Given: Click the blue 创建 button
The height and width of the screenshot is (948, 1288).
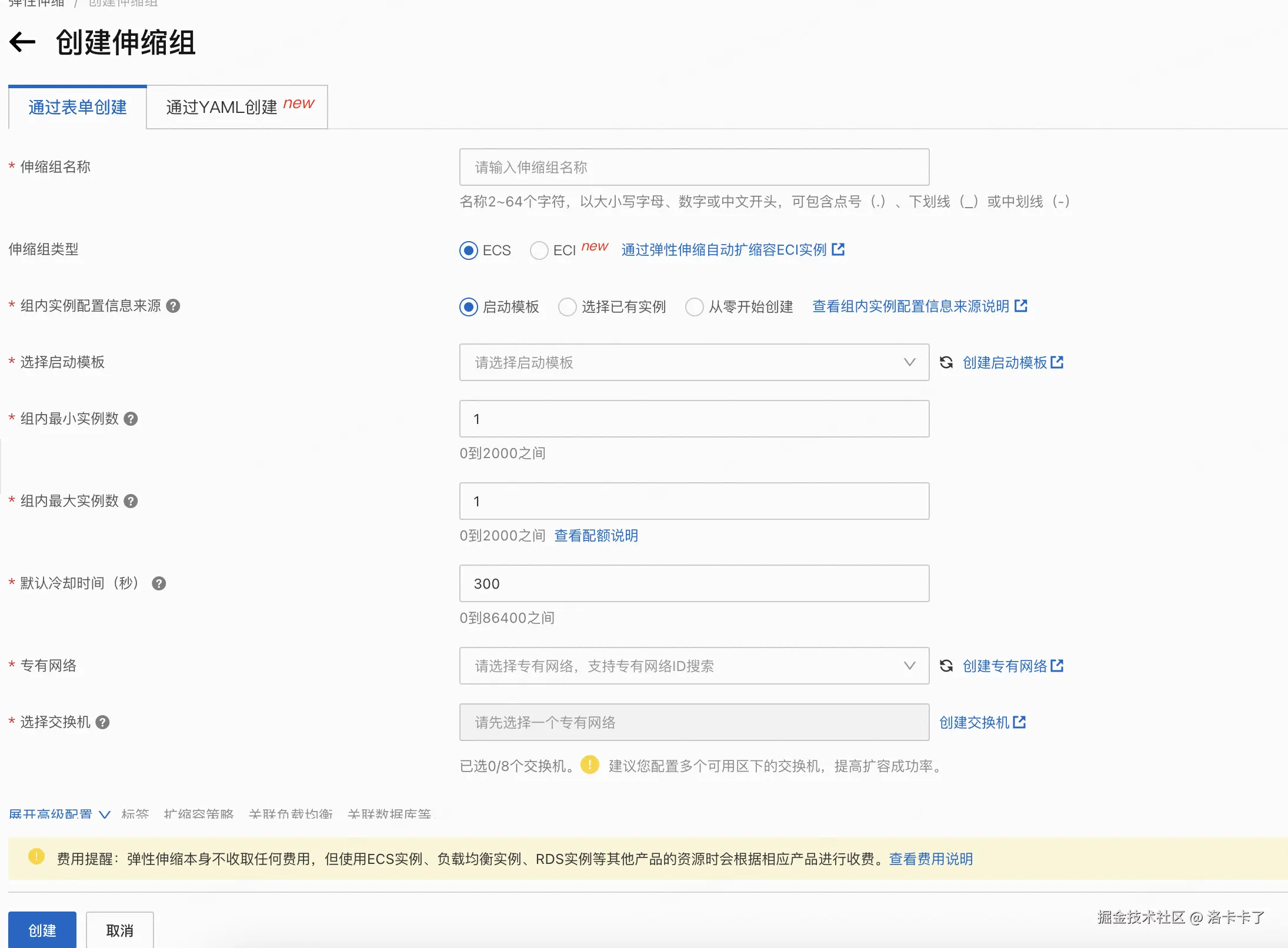Looking at the screenshot, I should click(42, 930).
